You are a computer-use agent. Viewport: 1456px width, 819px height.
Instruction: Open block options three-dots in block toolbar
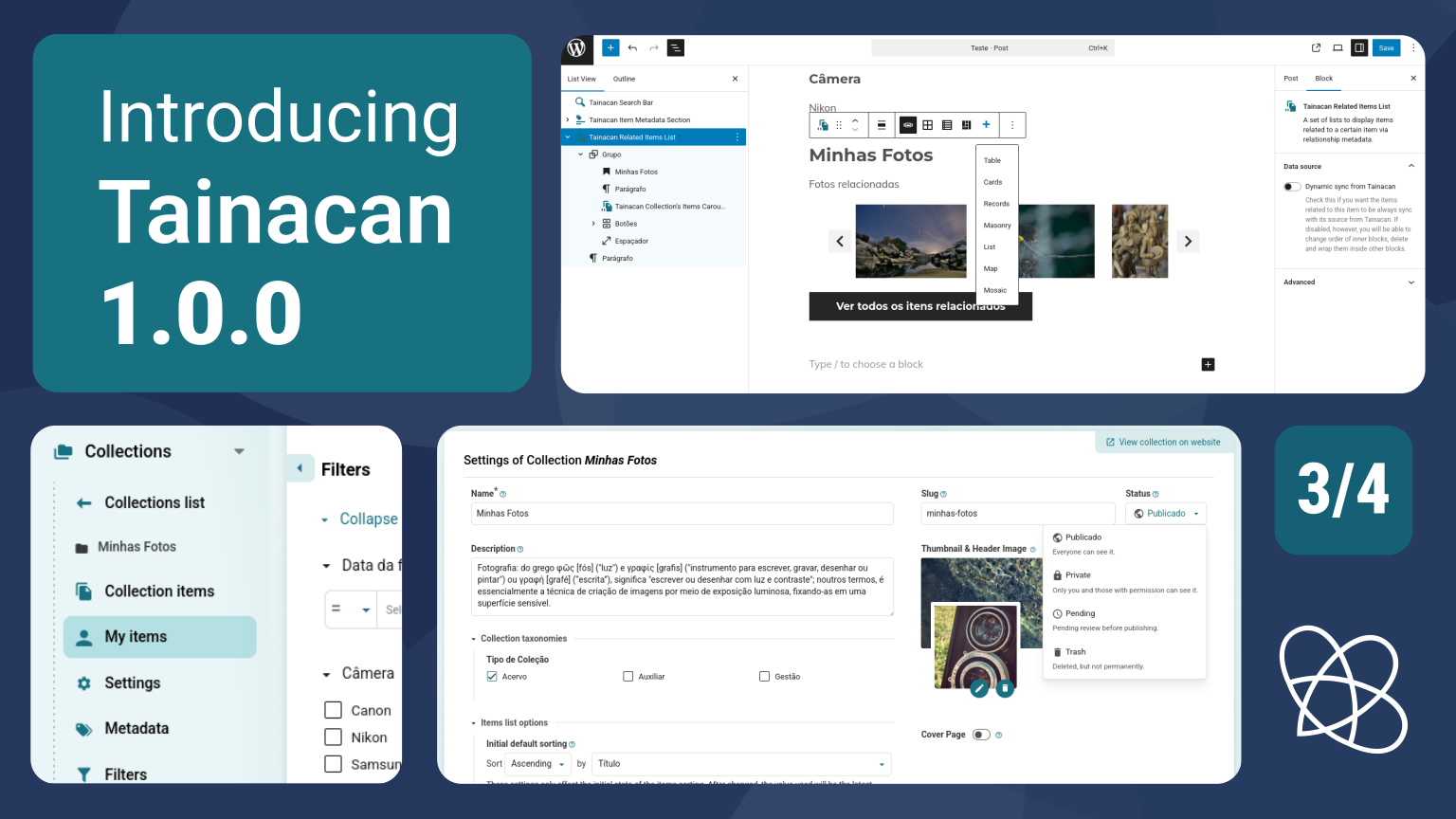pos(1012,125)
